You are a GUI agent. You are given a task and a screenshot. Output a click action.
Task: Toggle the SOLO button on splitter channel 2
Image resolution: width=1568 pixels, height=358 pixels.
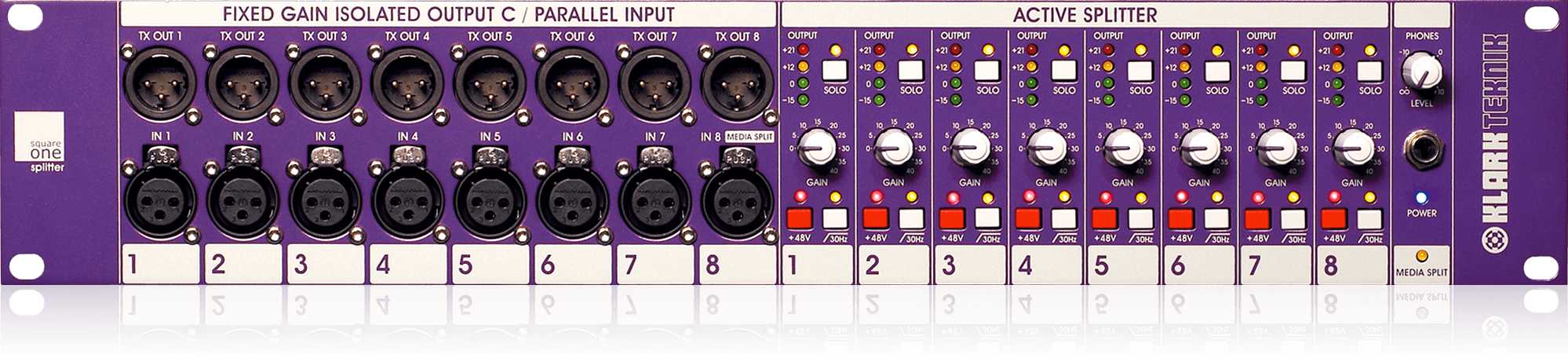coord(912,71)
